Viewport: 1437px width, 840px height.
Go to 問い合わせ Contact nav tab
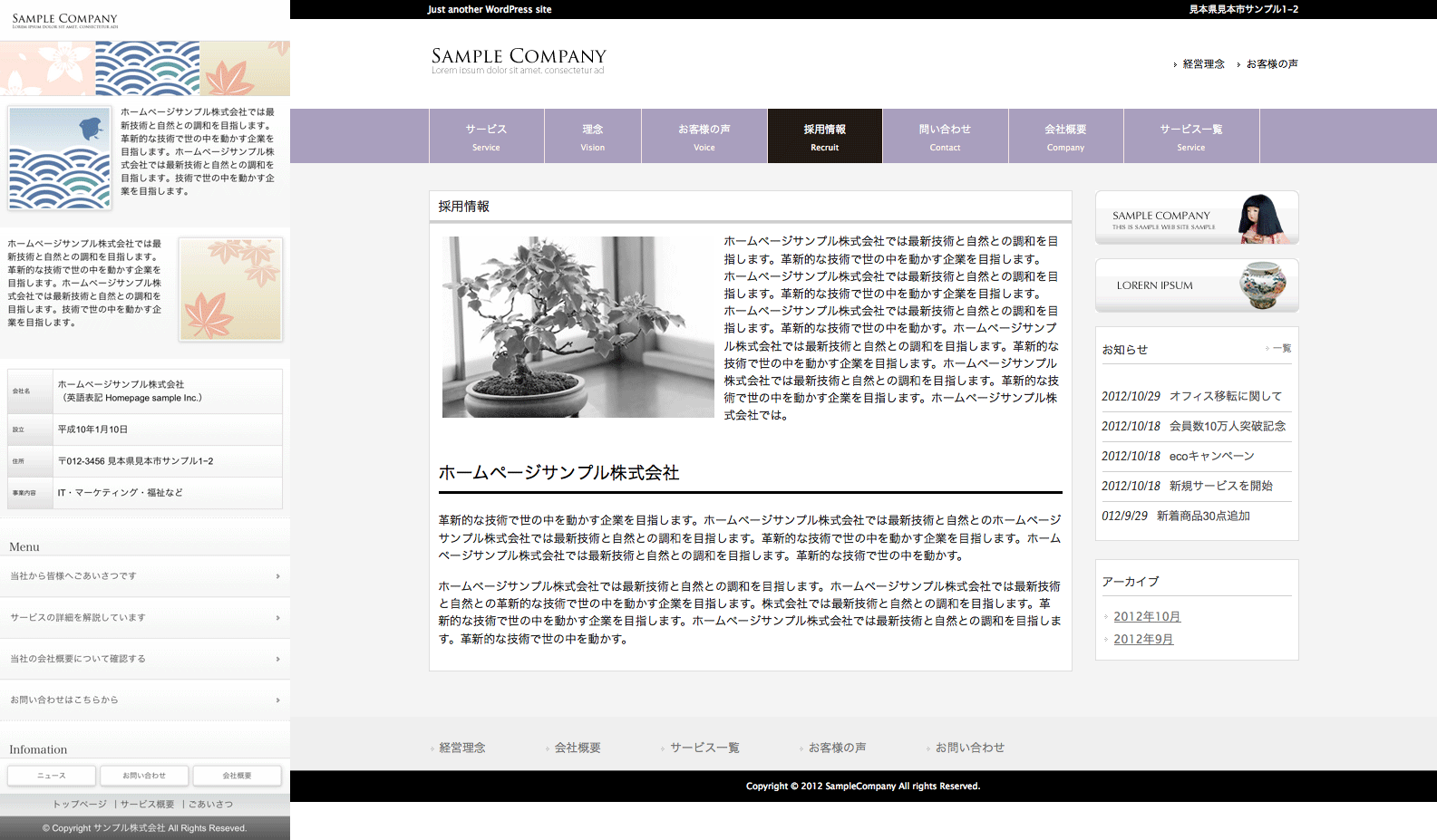[945, 136]
